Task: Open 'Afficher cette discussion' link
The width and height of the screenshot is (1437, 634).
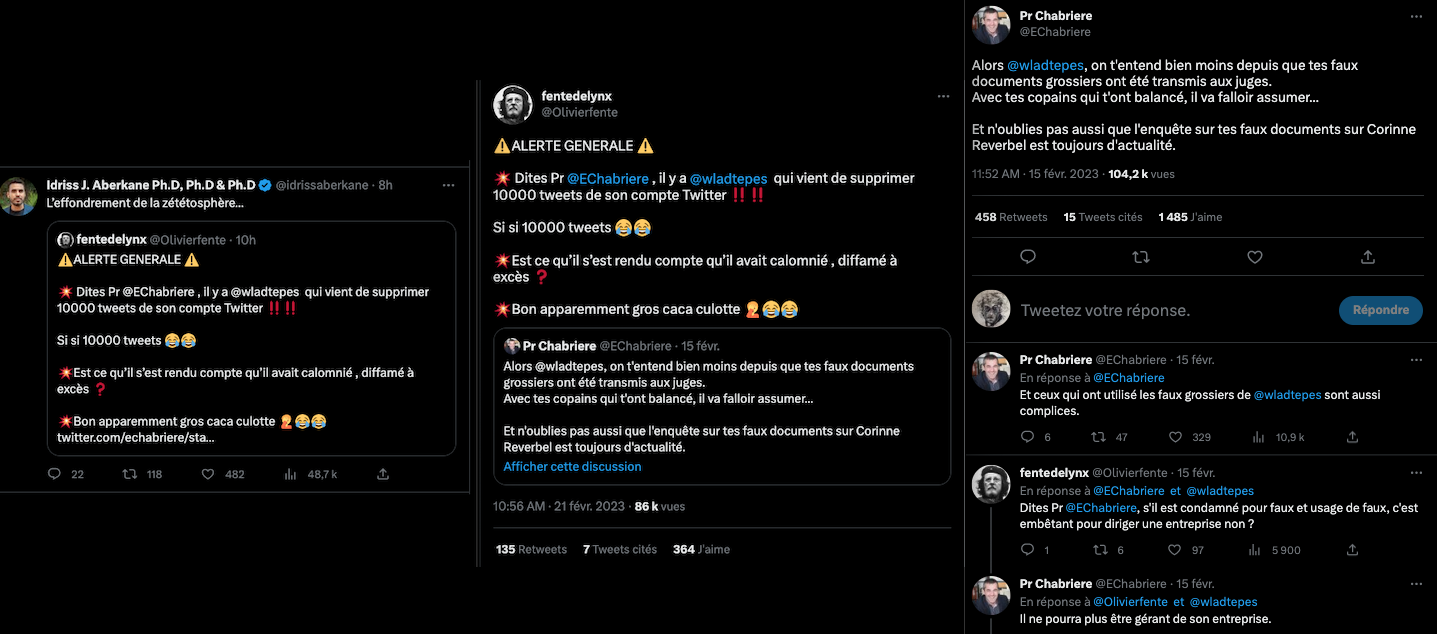Action: point(572,467)
